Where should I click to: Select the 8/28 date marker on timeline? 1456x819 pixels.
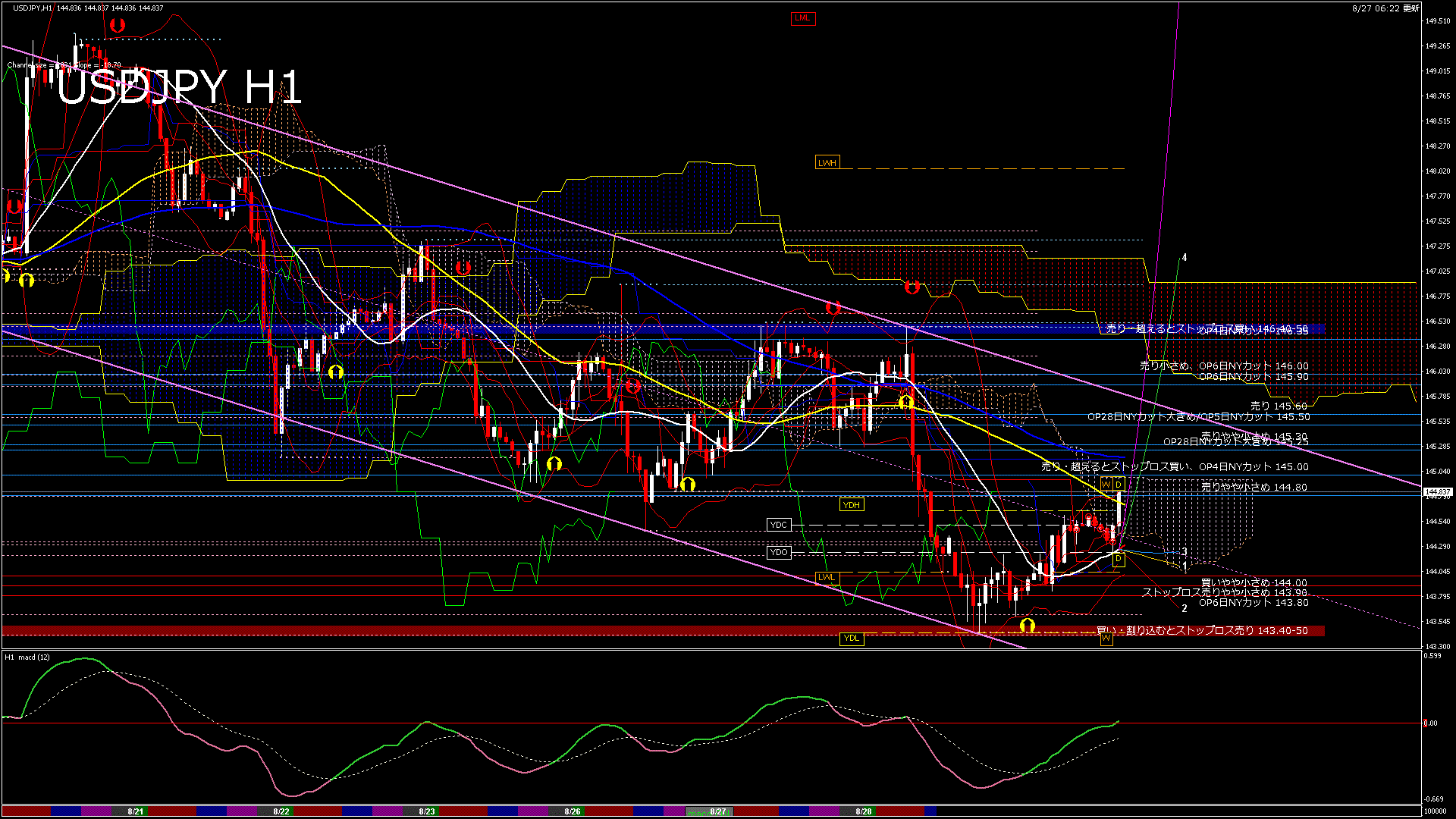point(863,811)
